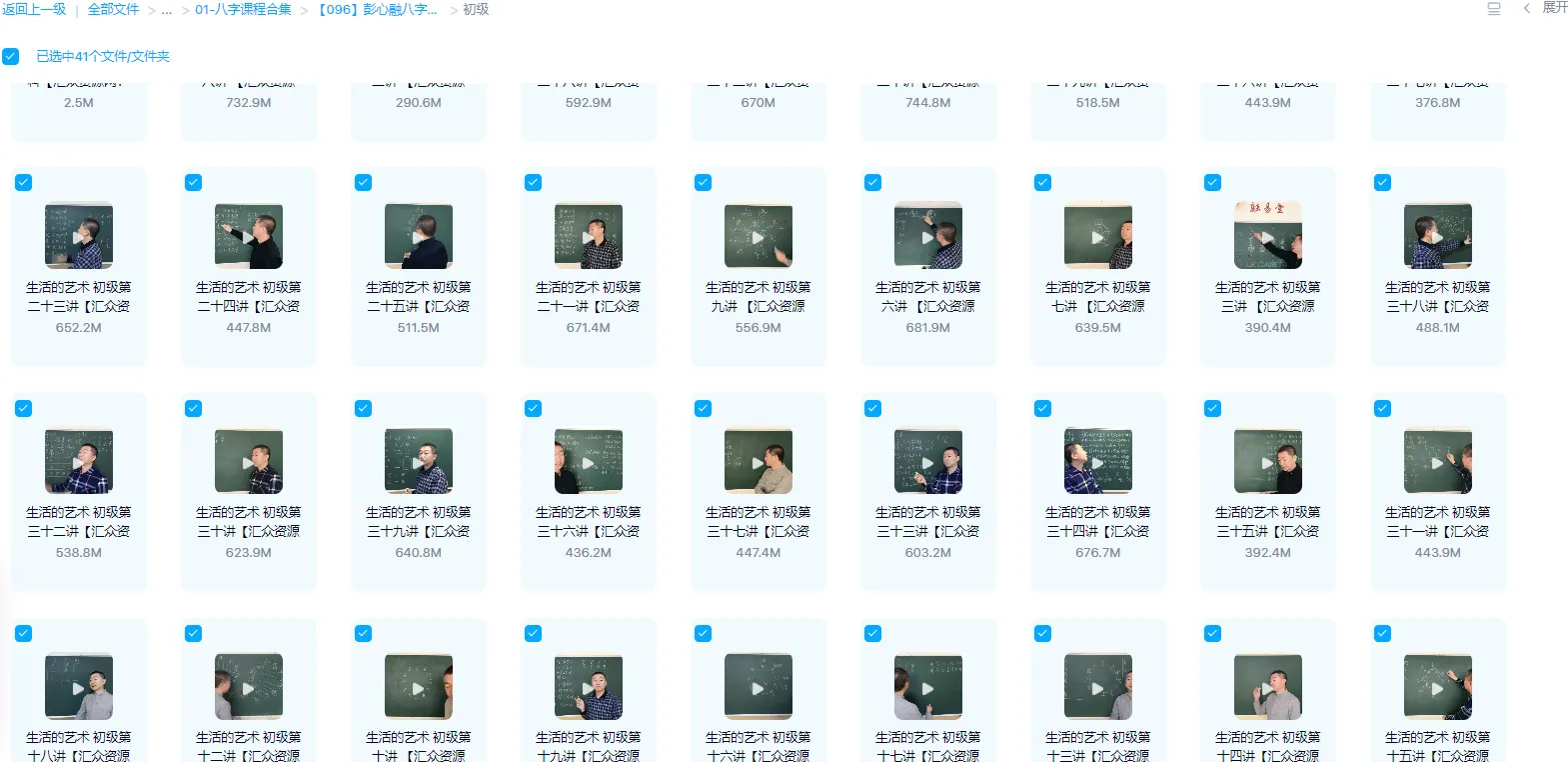Uncheck the select-all files checkbox
This screenshot has height=762, width=1568.
click(x=10, y=56)
